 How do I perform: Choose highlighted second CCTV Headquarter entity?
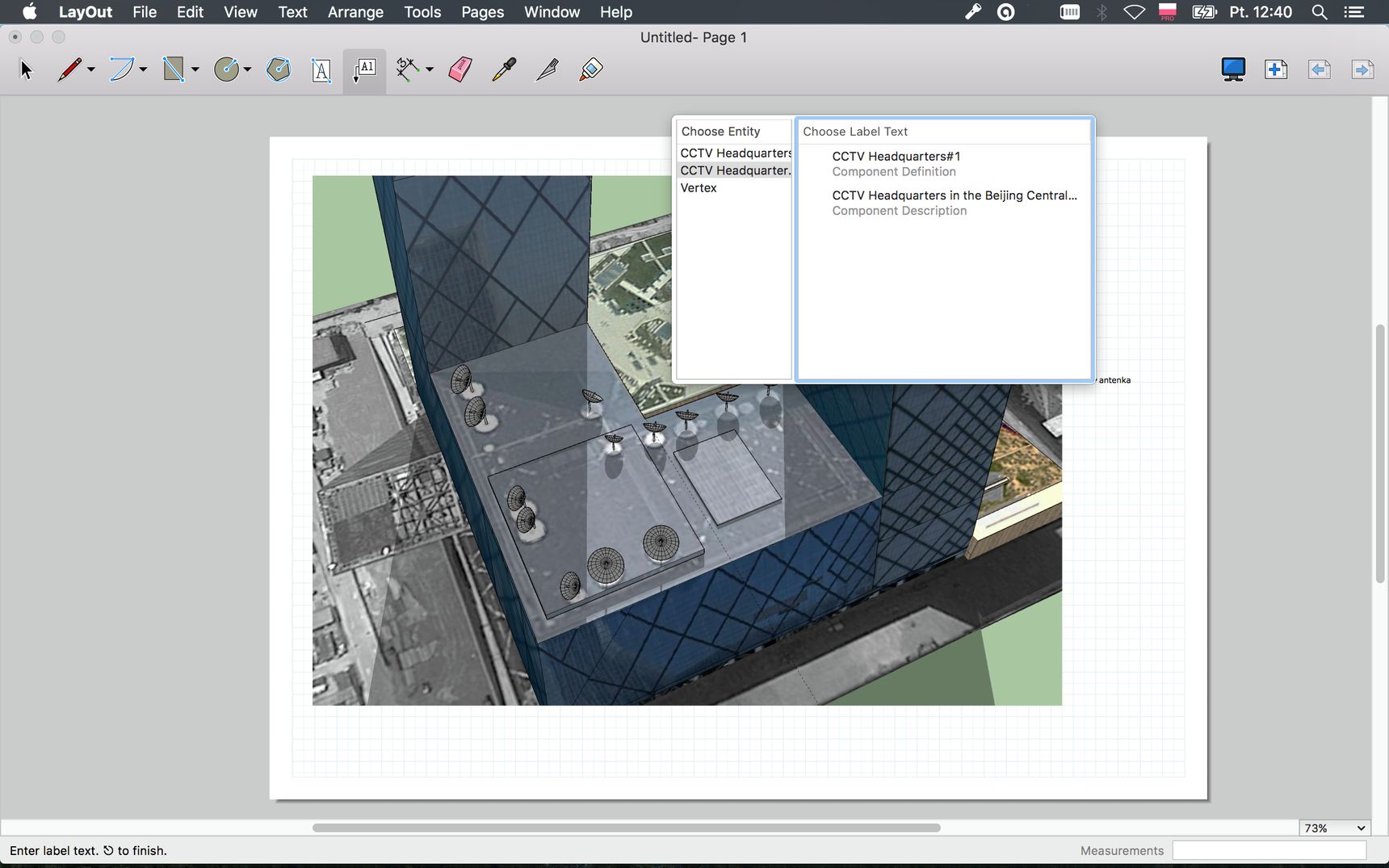click(734, 170)
